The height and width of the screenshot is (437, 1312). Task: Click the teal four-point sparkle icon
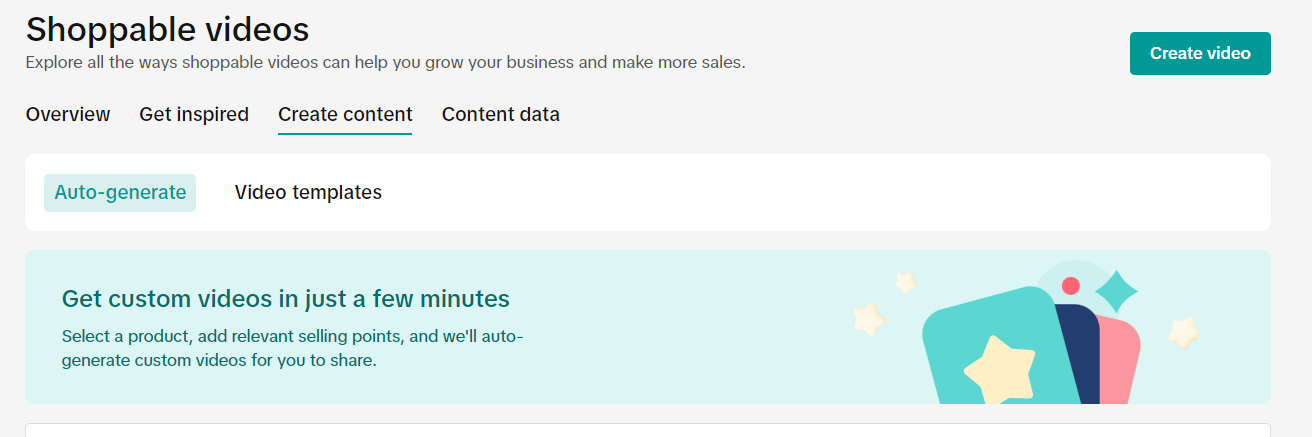point(1116,291)
